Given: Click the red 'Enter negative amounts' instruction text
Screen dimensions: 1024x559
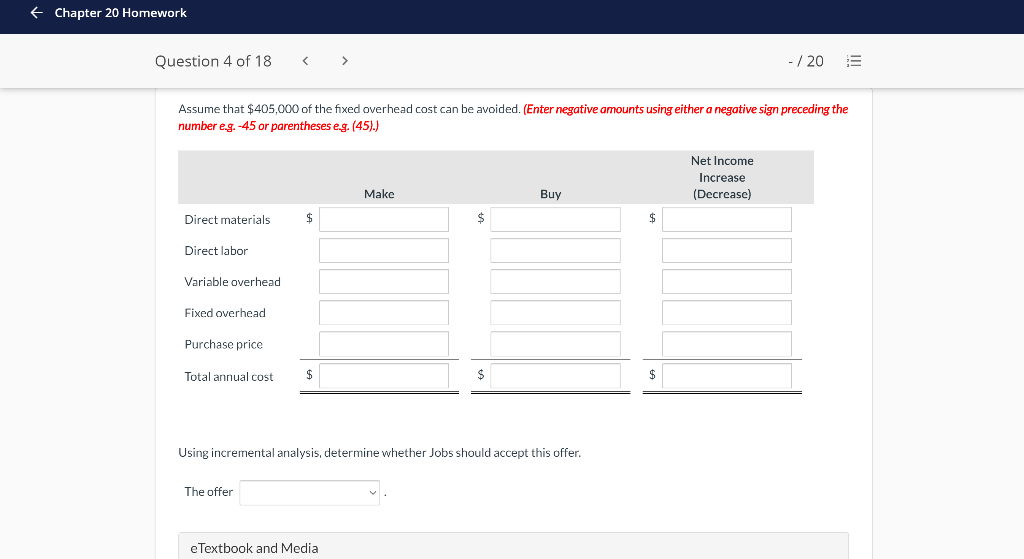Looking at the screenshot, I should (x=513, y=118).
